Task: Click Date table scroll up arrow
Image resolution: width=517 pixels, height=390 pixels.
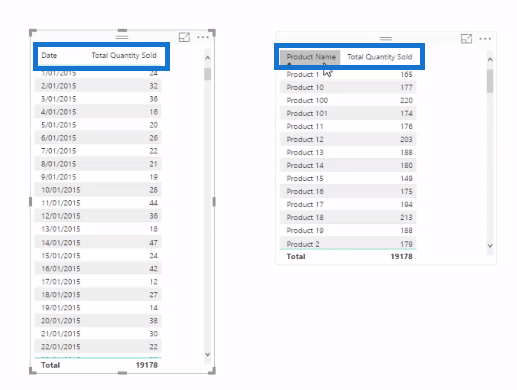Action: (207, 58)
